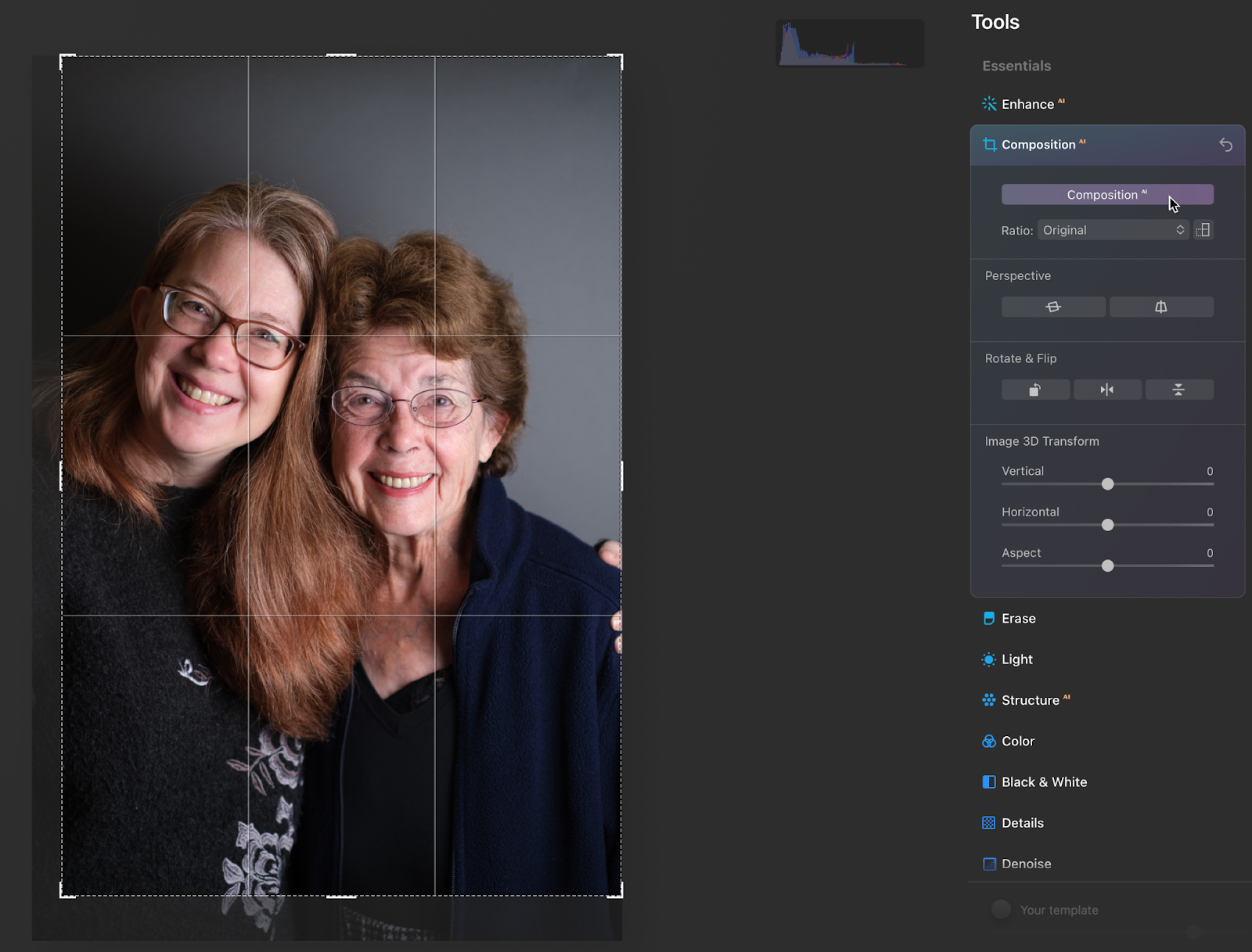Image resolution: width=1252 pixels, height=952 pixels.
Task: Click the top edge crop handle
Action: pyautogui.click(x=341, y=56)
